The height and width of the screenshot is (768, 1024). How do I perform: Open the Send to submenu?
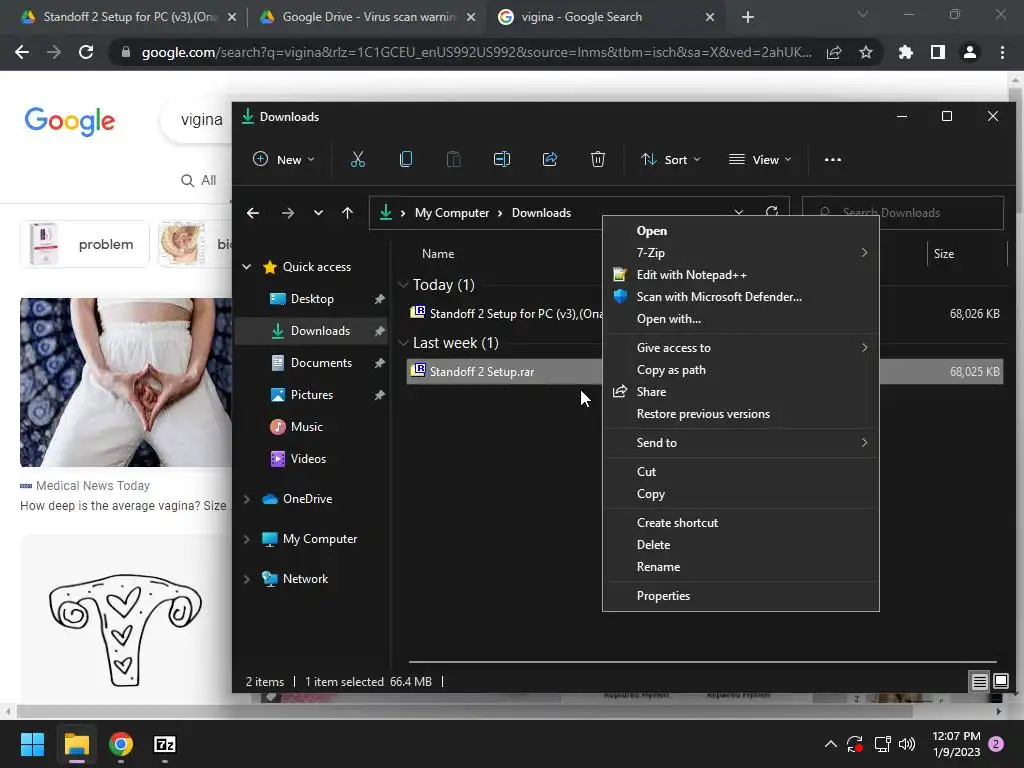tap(741, 443)
